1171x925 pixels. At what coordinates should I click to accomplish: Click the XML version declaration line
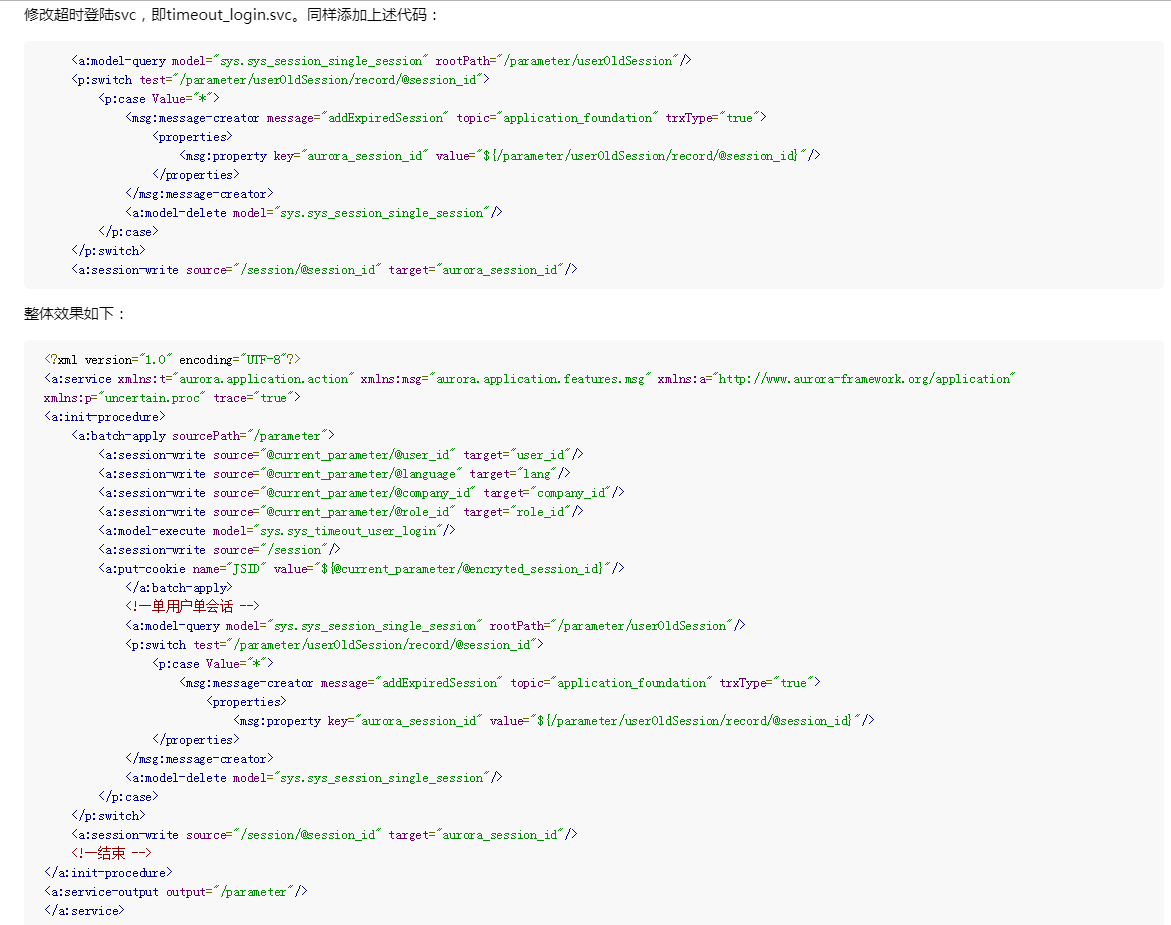172,360
